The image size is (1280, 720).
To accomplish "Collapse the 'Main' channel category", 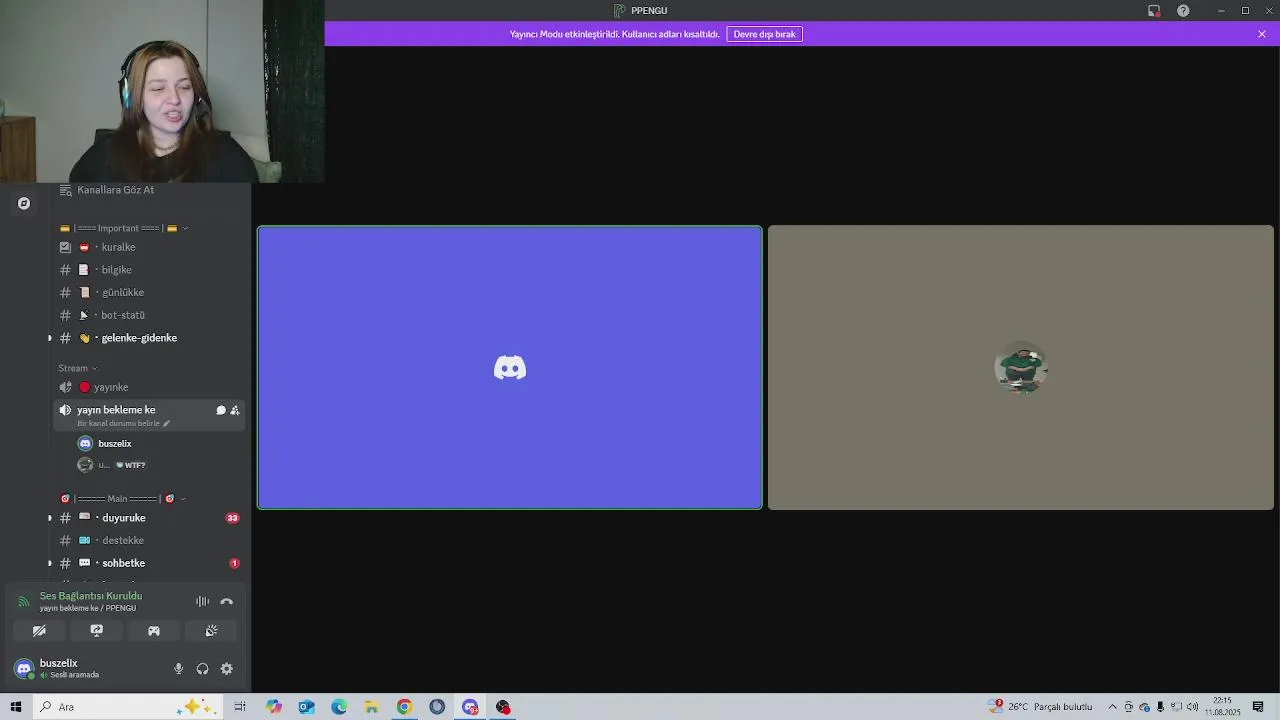I will [123, 499].
